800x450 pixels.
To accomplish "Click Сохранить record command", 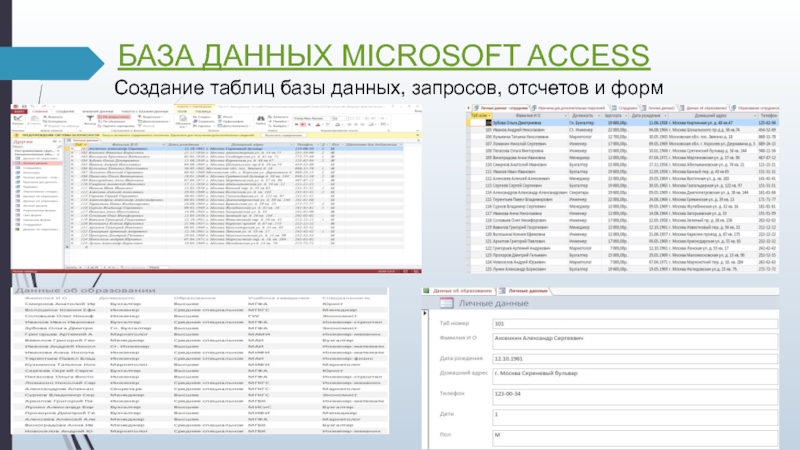I will click(x=204, y=121).
